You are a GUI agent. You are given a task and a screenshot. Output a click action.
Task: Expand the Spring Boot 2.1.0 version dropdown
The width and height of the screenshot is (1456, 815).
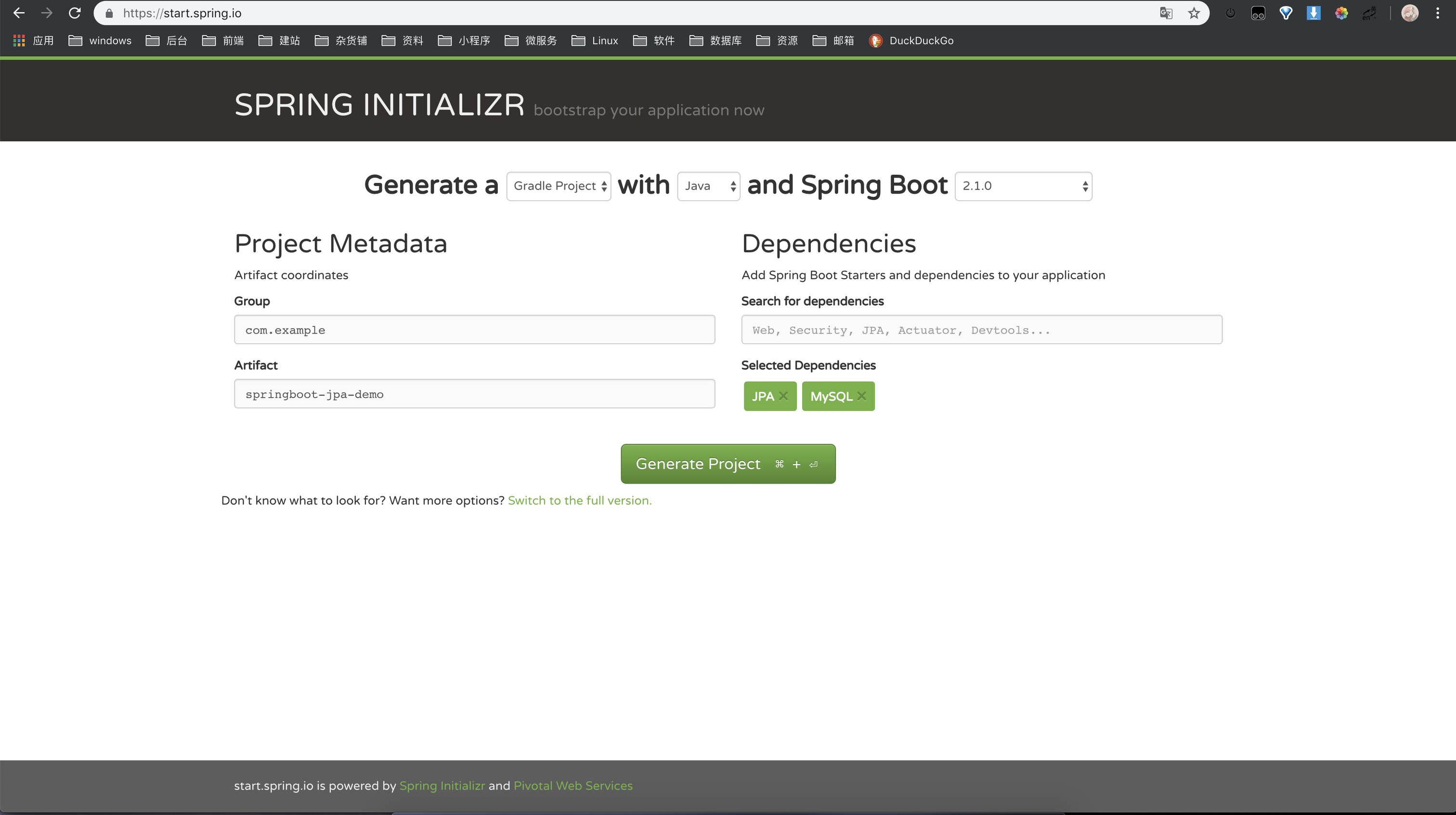point(1023,186)
